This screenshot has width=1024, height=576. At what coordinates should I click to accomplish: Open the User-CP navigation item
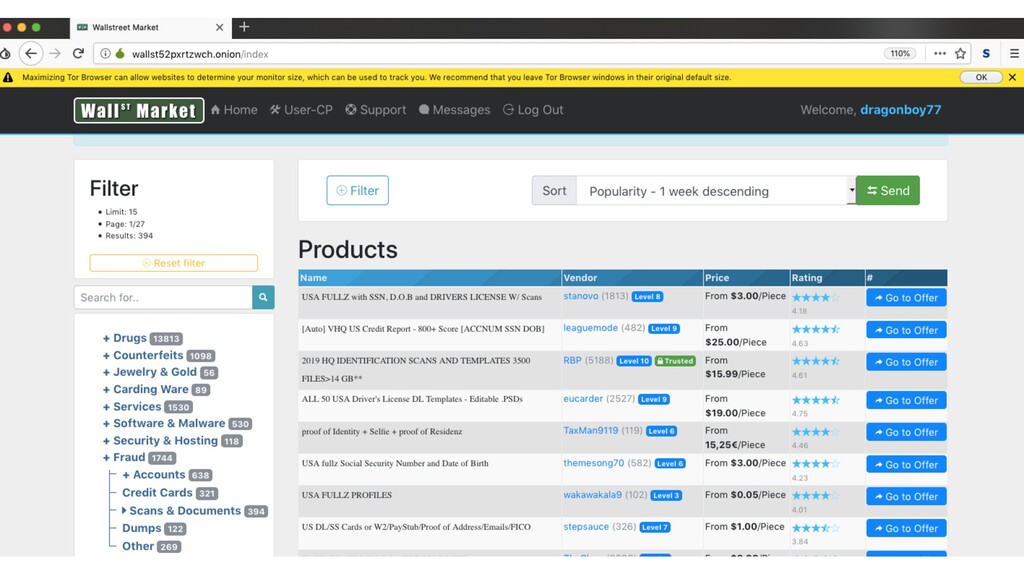pyautogui.click(x=302, y=110)
